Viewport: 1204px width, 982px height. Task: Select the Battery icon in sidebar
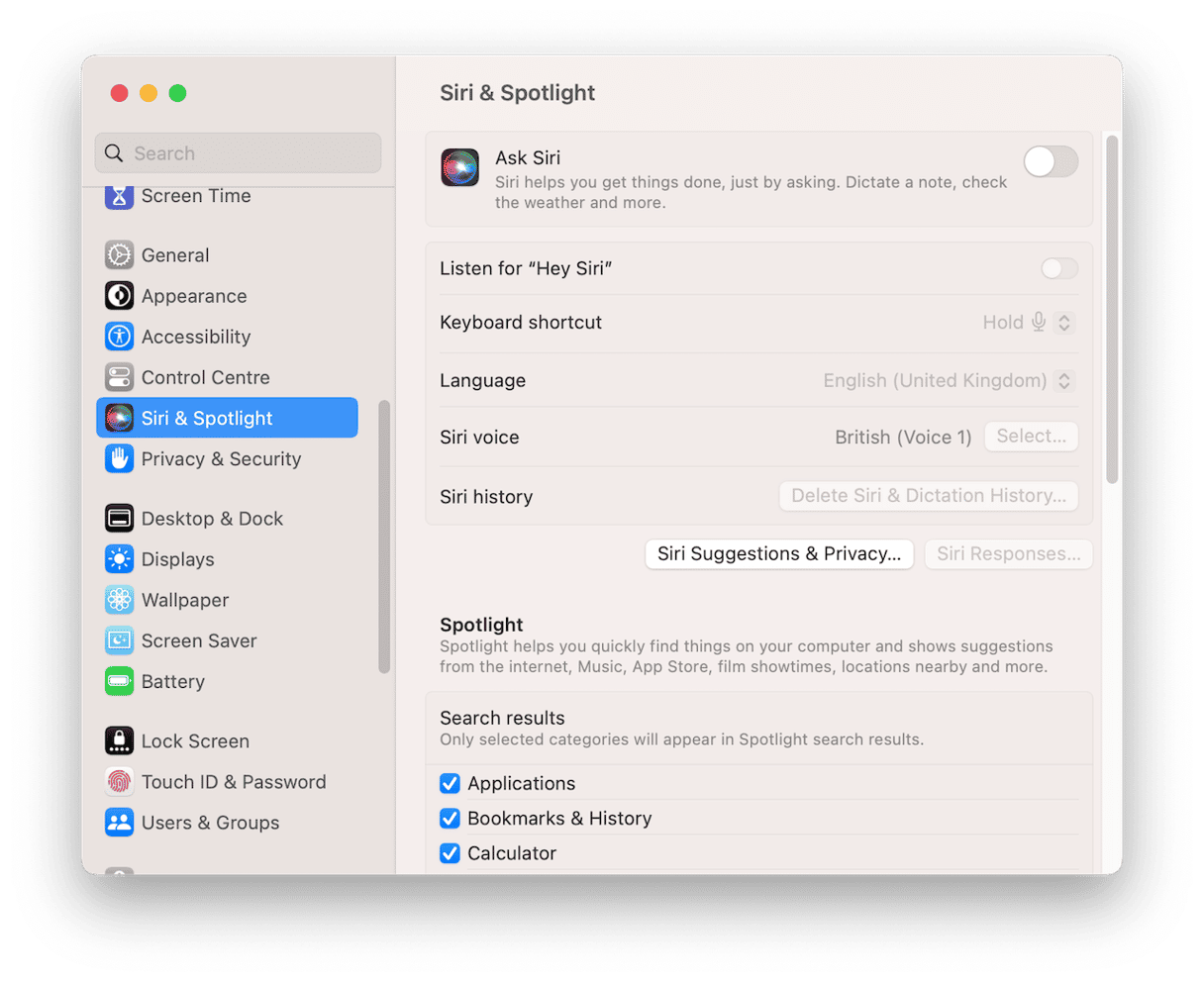tap(118, 681)
